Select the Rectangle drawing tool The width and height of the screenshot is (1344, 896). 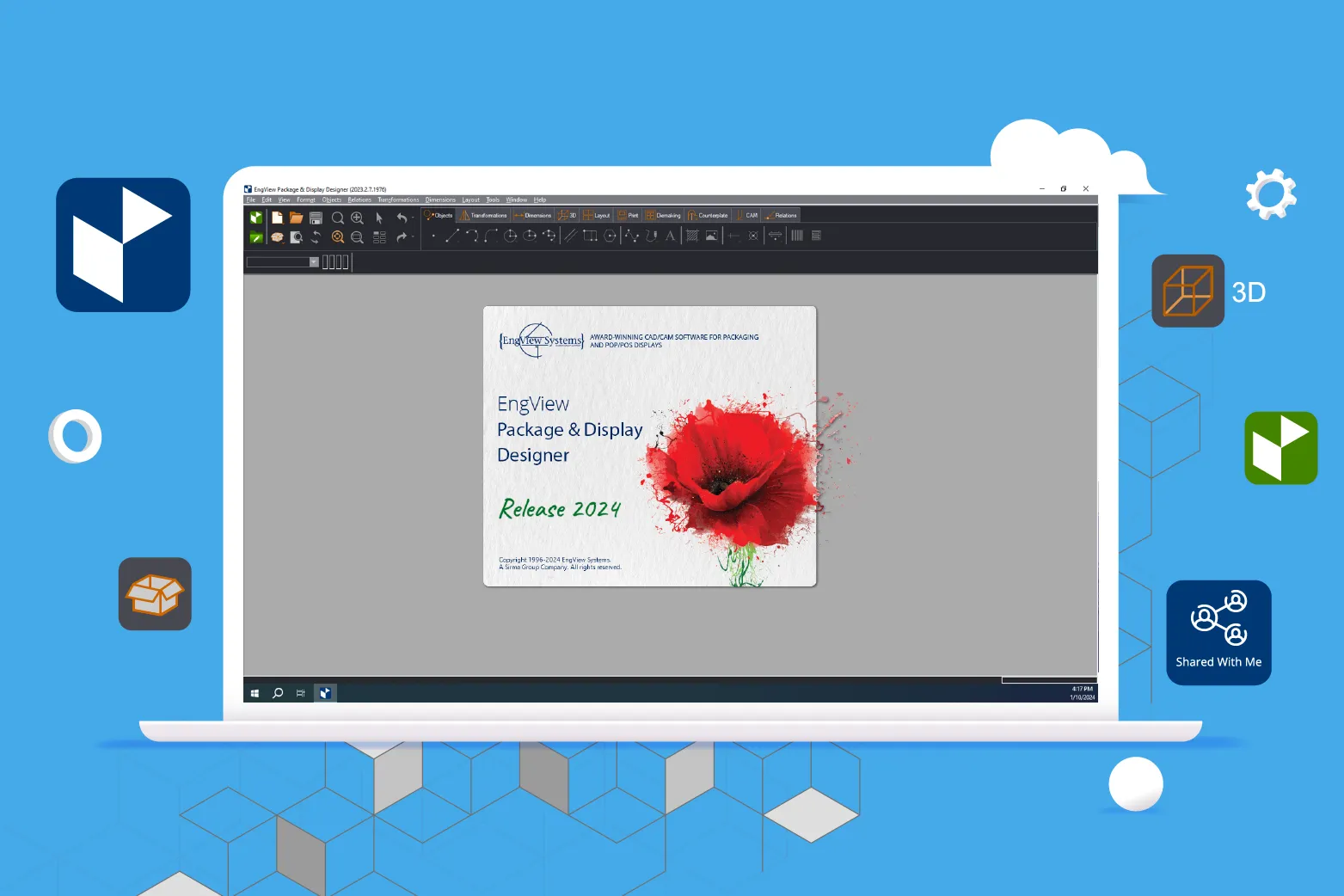pyautogui.click(x=590, y=236)
